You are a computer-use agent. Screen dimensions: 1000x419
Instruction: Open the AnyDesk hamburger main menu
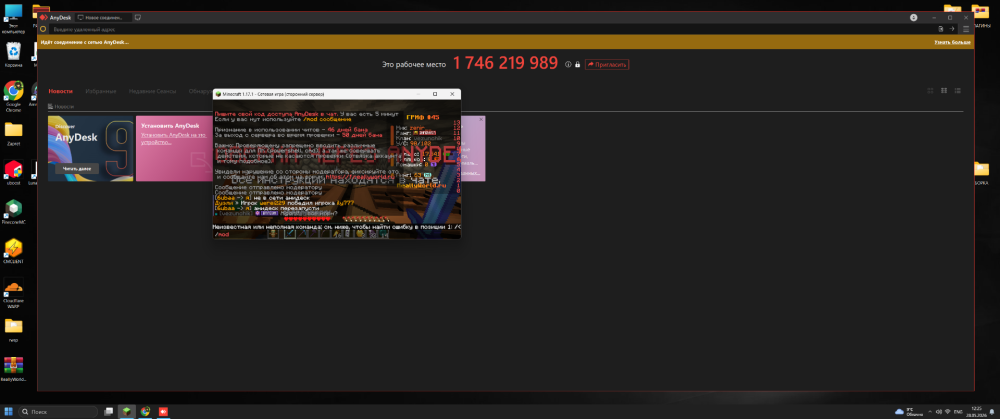pyautogui.click(x=966, y=29)
